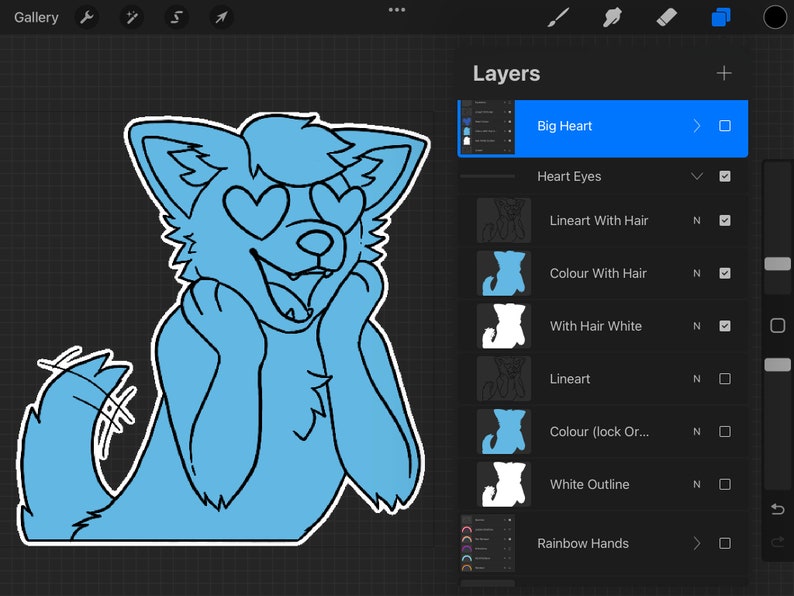This screenshot has width=794, height=596.
Task: Select the White Outline layer thumbnail
Action: point(504,484)
